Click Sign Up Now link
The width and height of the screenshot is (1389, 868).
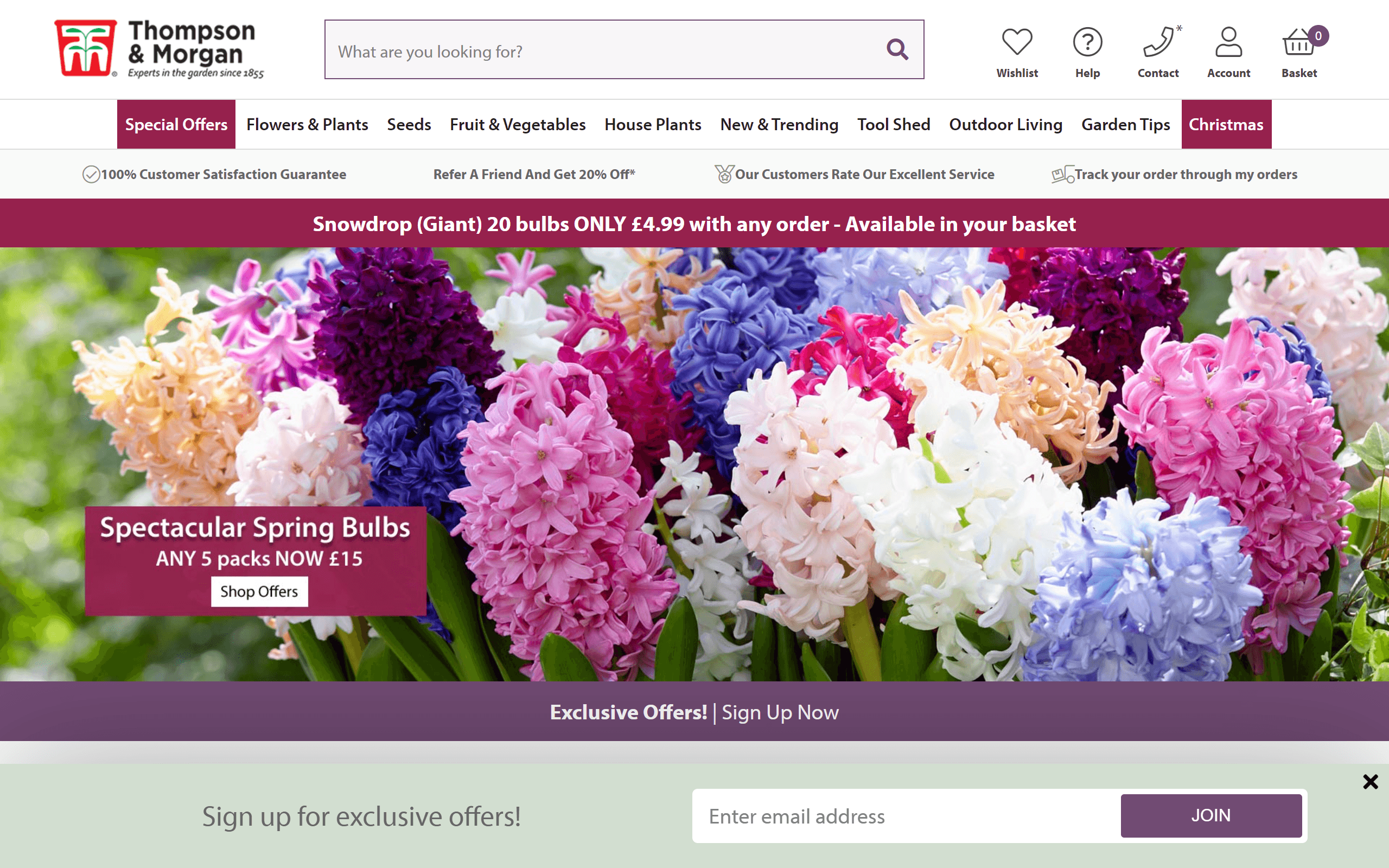click(x=780, y=712)
